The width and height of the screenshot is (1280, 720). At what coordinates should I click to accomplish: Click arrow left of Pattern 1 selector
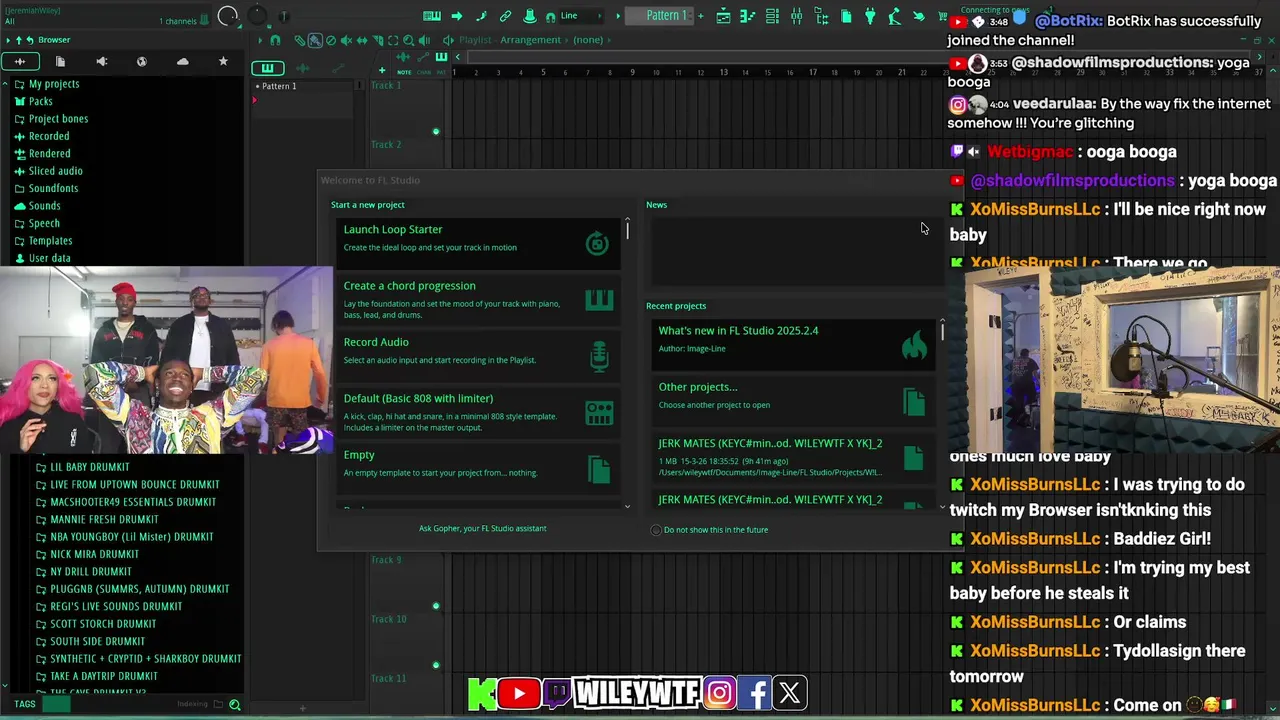618,16
